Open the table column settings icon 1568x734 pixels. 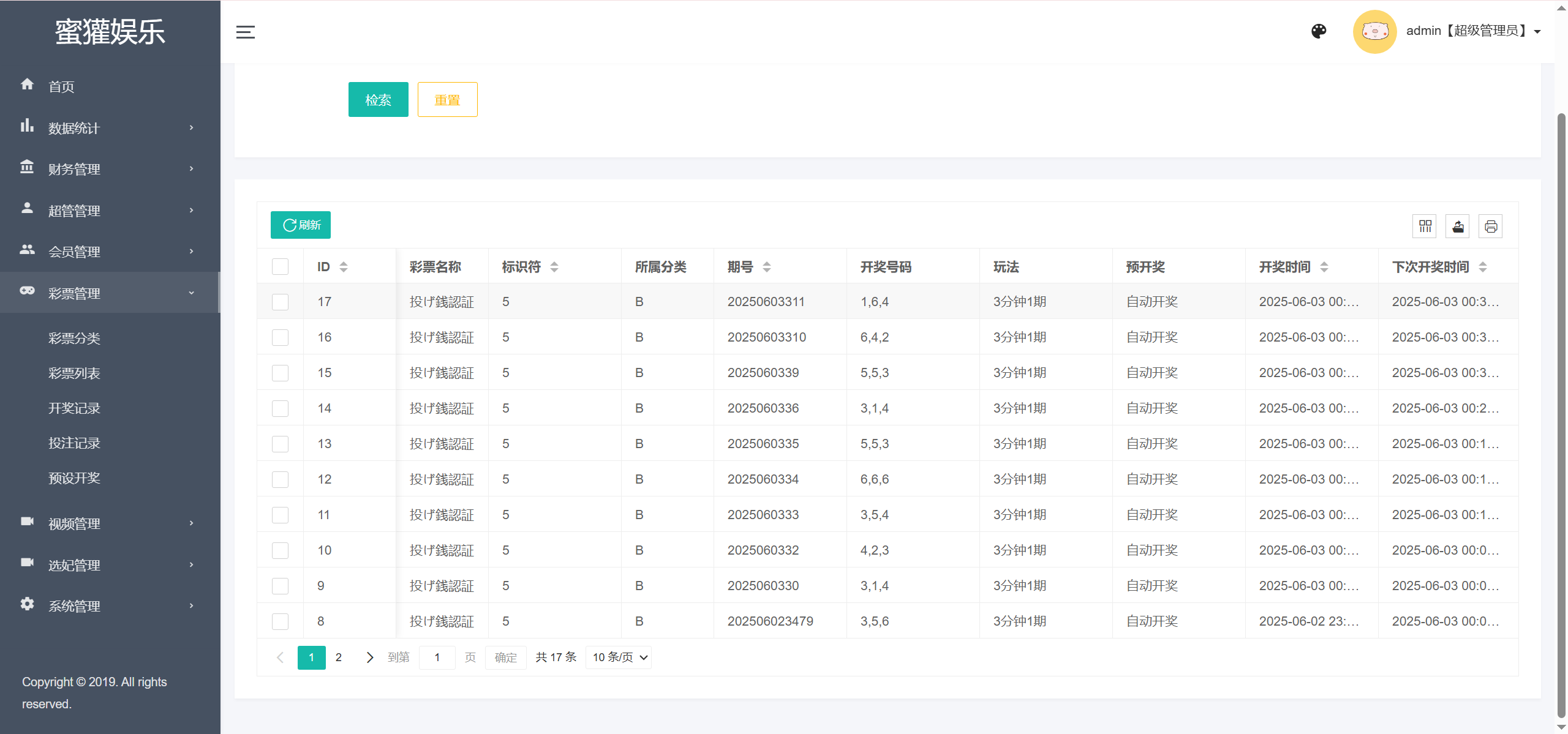pyautogui.click(x=1425, y=226)
